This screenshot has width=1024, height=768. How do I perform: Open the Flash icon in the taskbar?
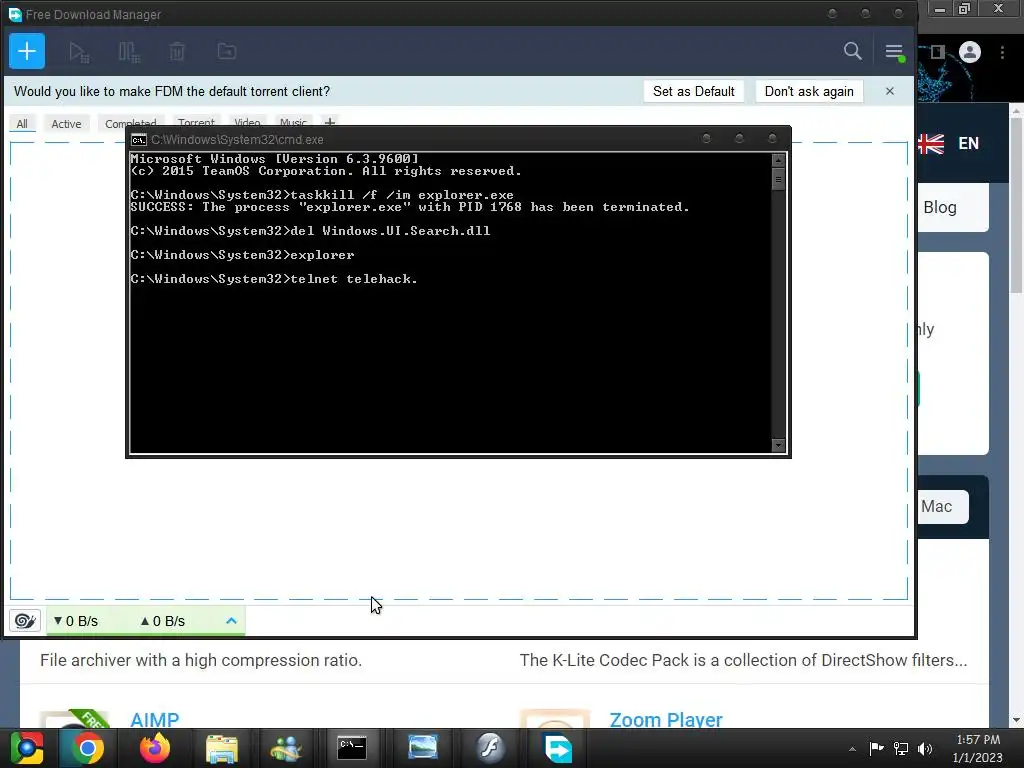click(x=490, y=748)
